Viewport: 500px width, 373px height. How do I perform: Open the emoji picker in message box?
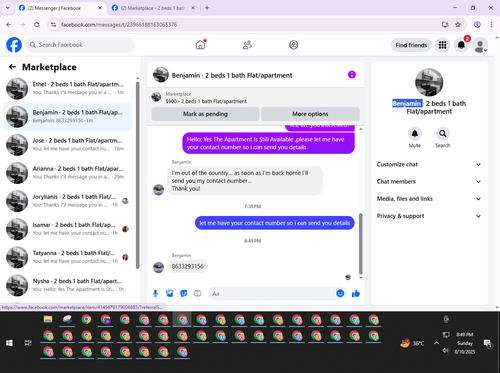click(x=340, y=293)
